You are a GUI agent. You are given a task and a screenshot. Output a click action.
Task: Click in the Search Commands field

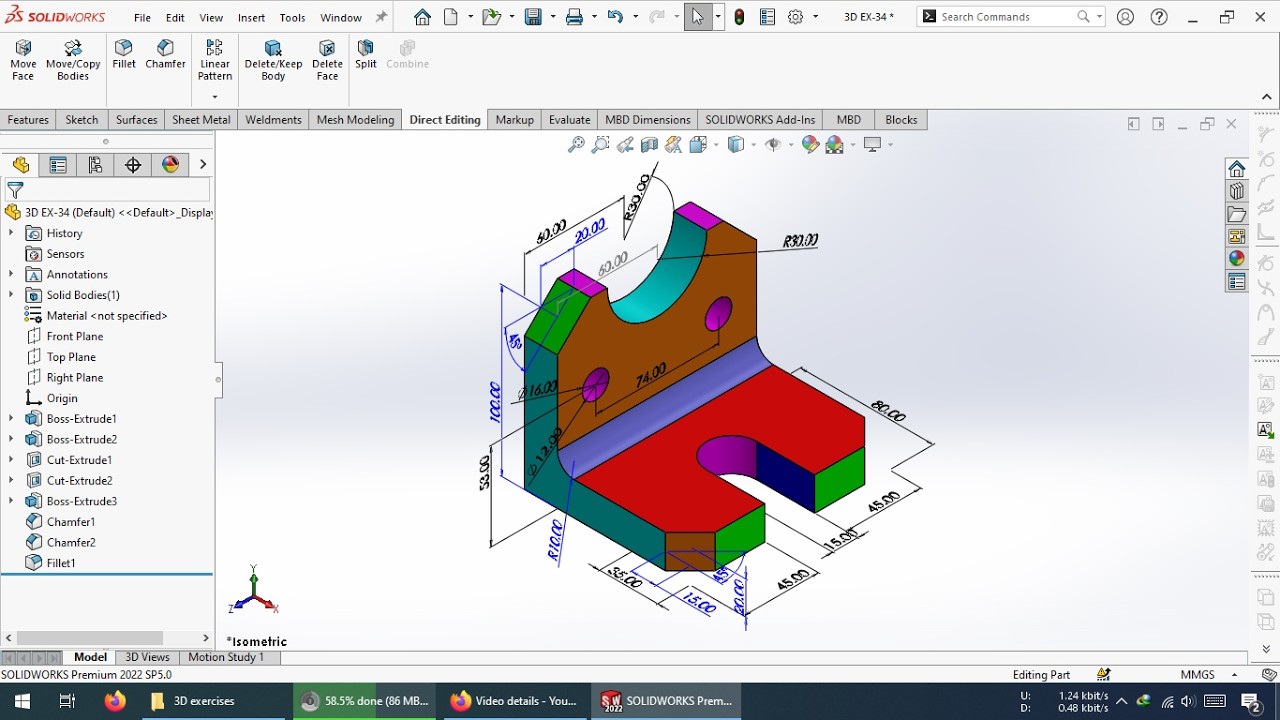point(1007,17)
